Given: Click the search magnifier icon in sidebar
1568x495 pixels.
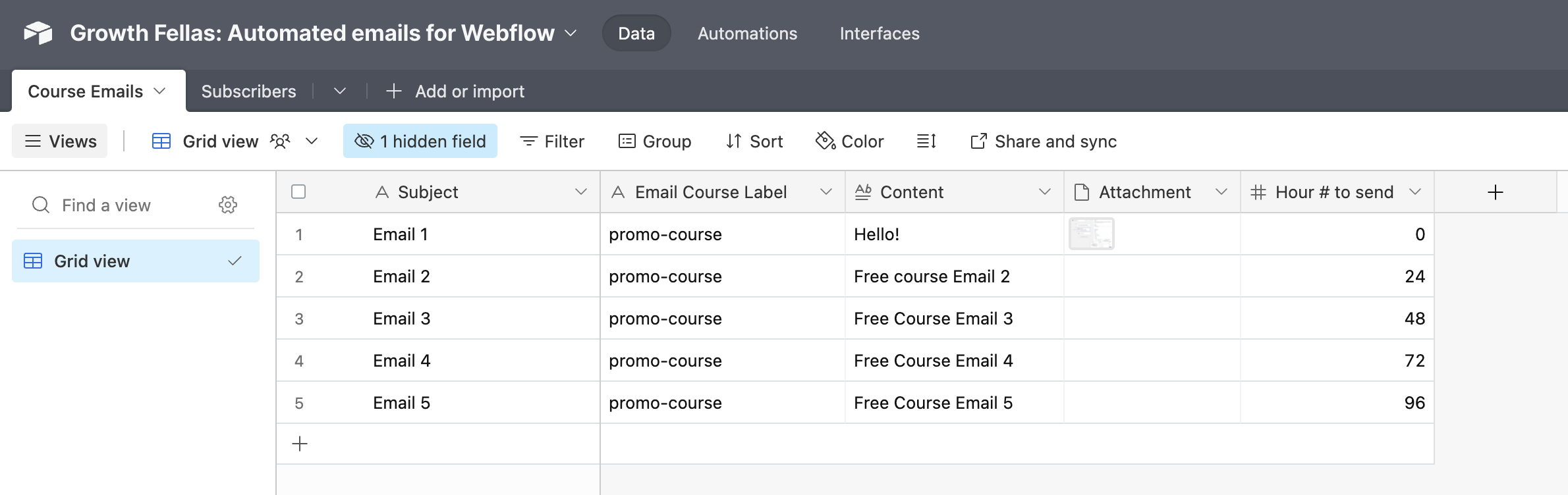Looking at the screenshot, I should coord(41,205).
